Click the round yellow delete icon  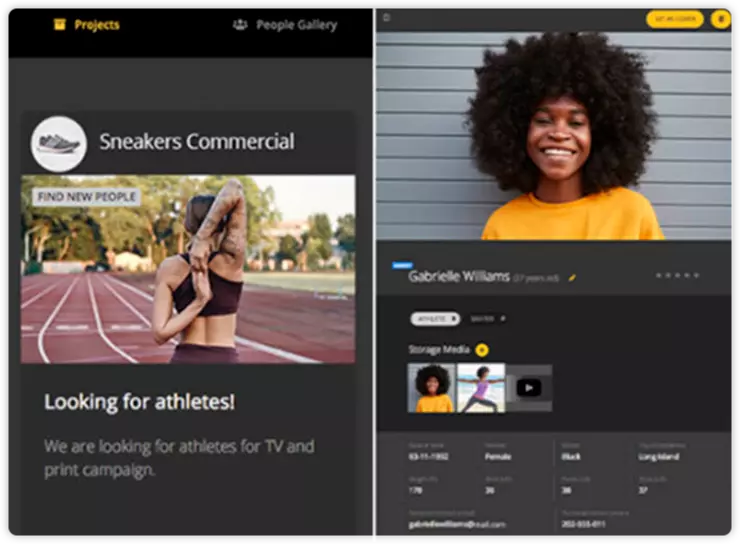[719, 19]
